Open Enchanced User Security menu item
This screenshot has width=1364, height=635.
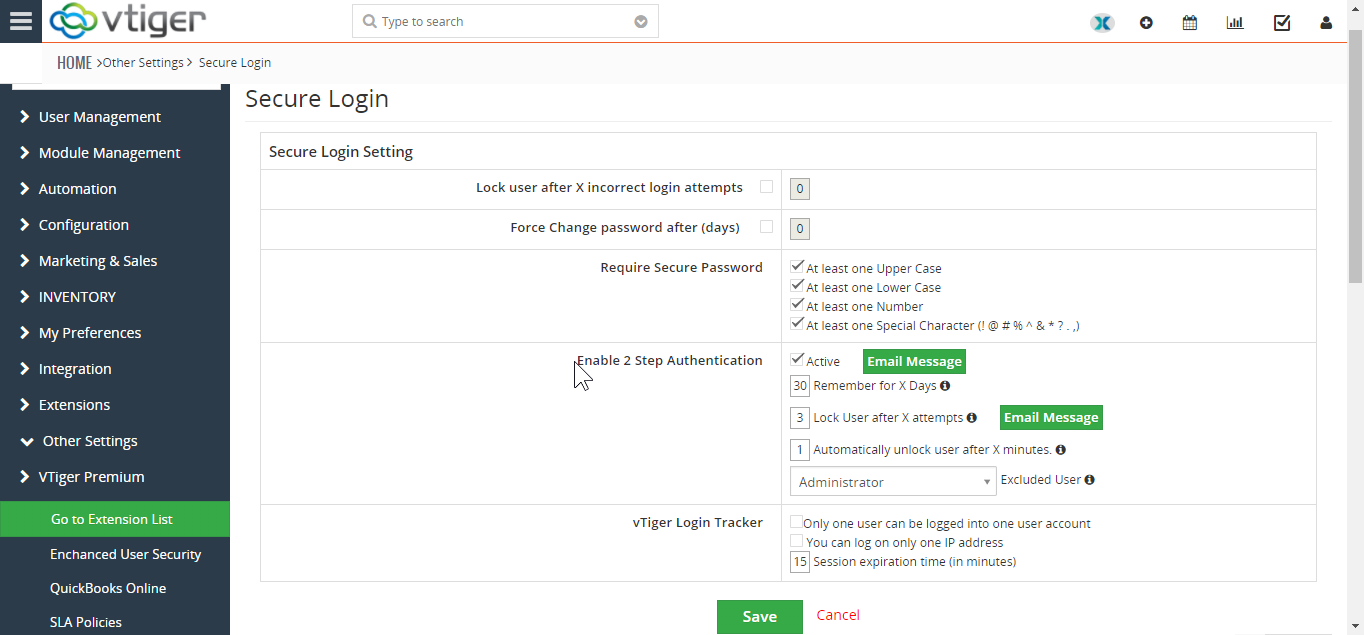[126, 554]
